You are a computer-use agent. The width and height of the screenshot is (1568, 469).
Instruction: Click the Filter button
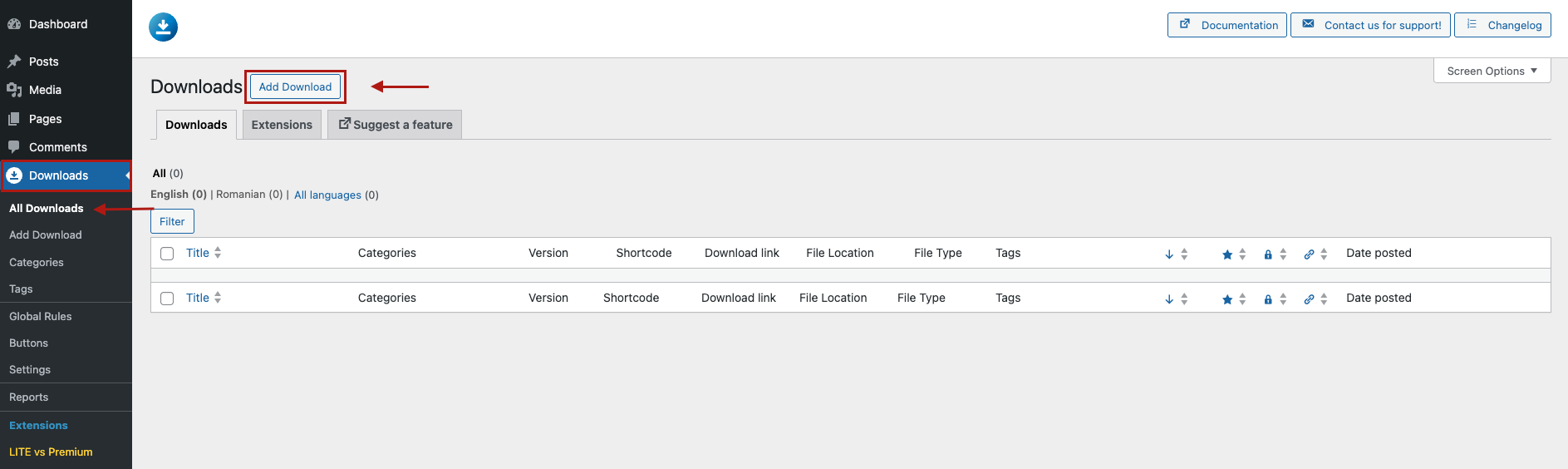(x=172, y=221)
